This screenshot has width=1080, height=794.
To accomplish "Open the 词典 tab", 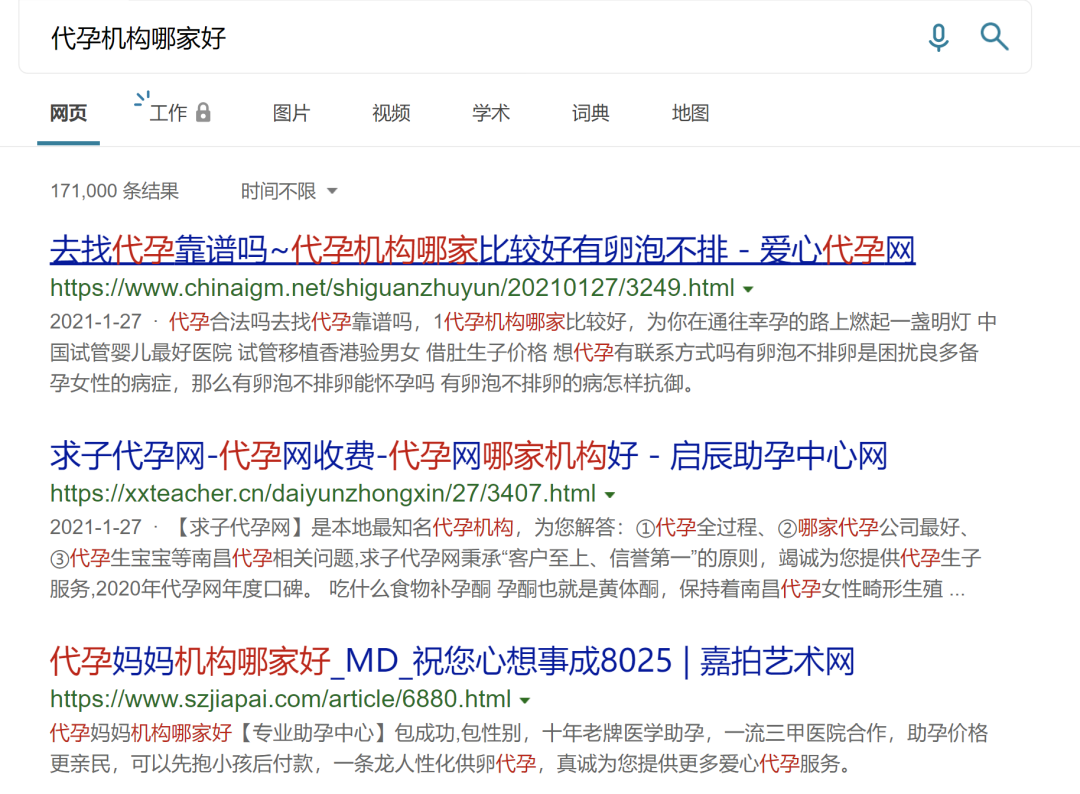I will point(590,113).
